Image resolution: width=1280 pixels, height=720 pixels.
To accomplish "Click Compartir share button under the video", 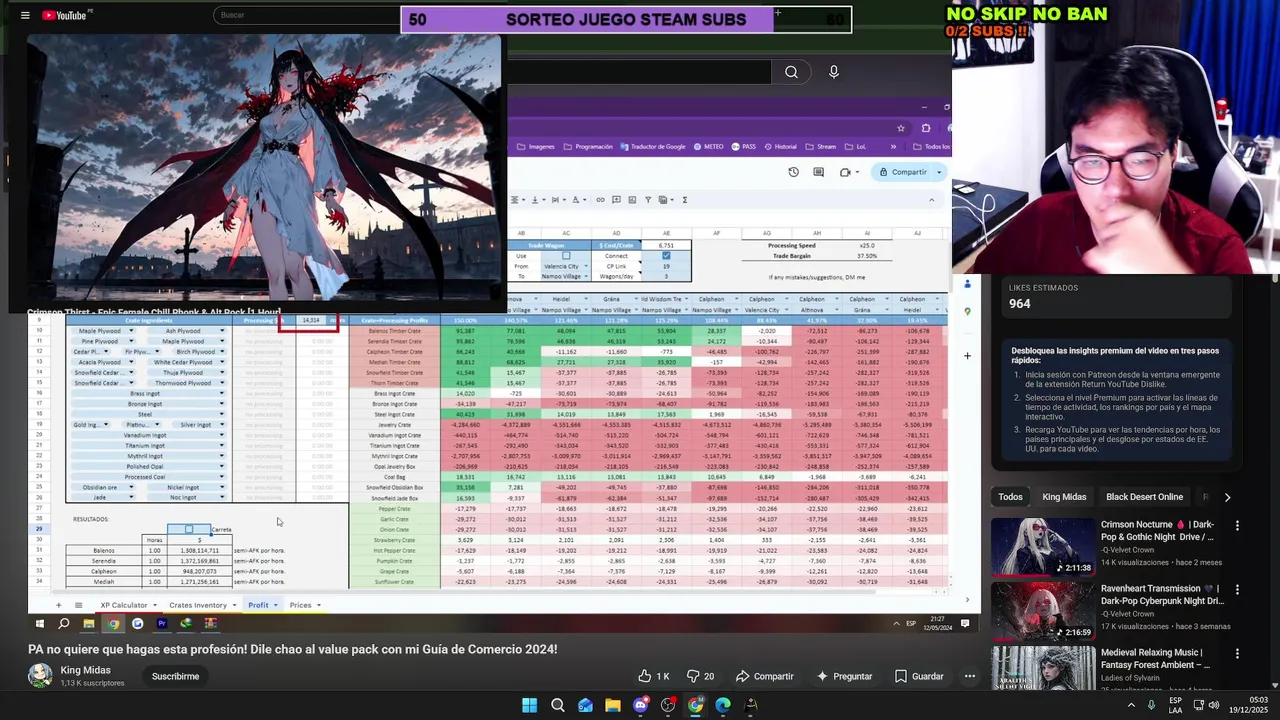I will pyautogui.click(x=765, y=676).
